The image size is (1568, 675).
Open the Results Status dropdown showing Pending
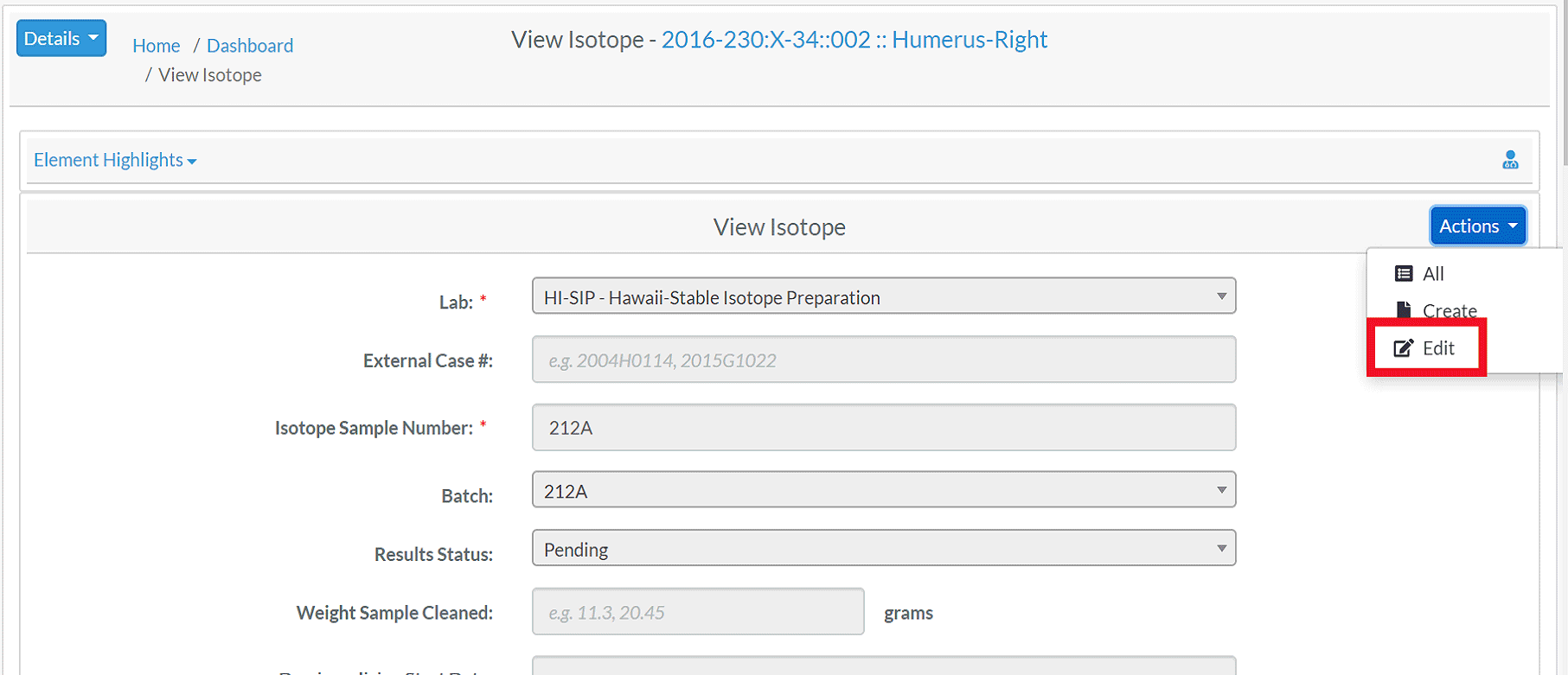884,549
